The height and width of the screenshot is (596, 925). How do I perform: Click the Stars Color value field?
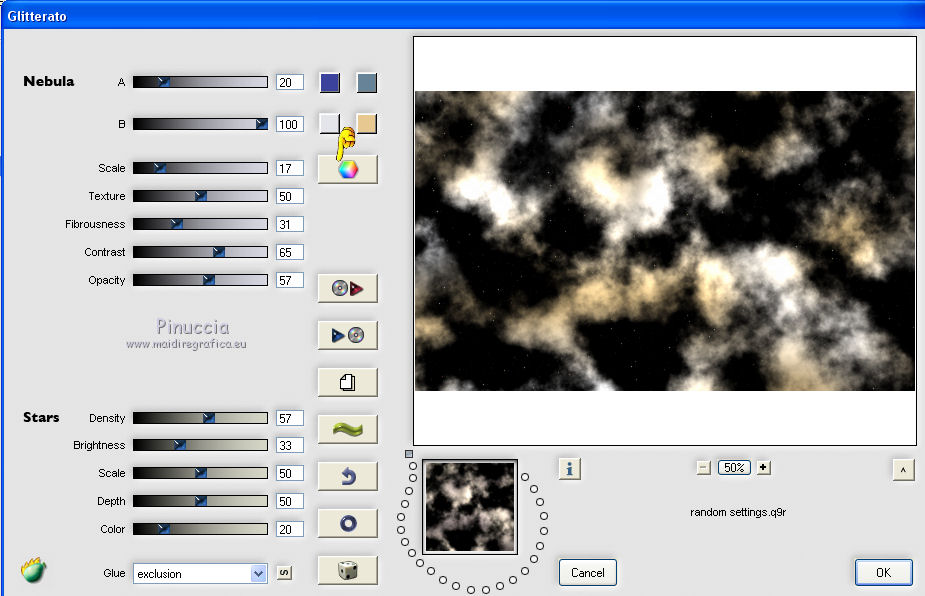(x=290, y=529)
